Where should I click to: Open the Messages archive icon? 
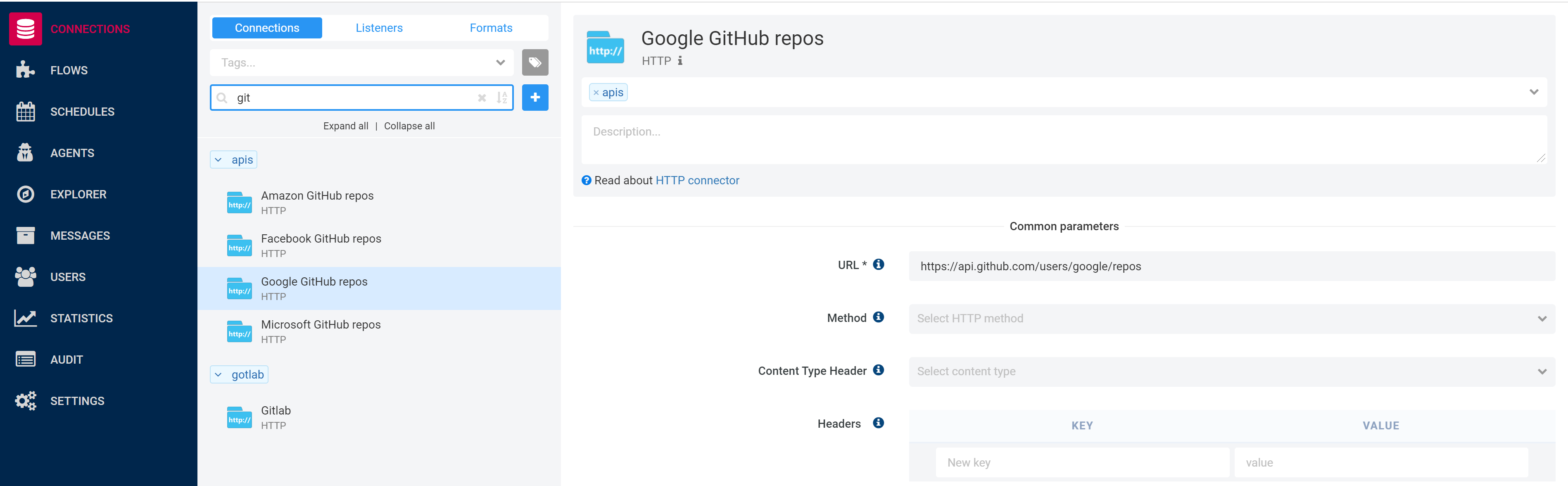[x=26, y=236]
